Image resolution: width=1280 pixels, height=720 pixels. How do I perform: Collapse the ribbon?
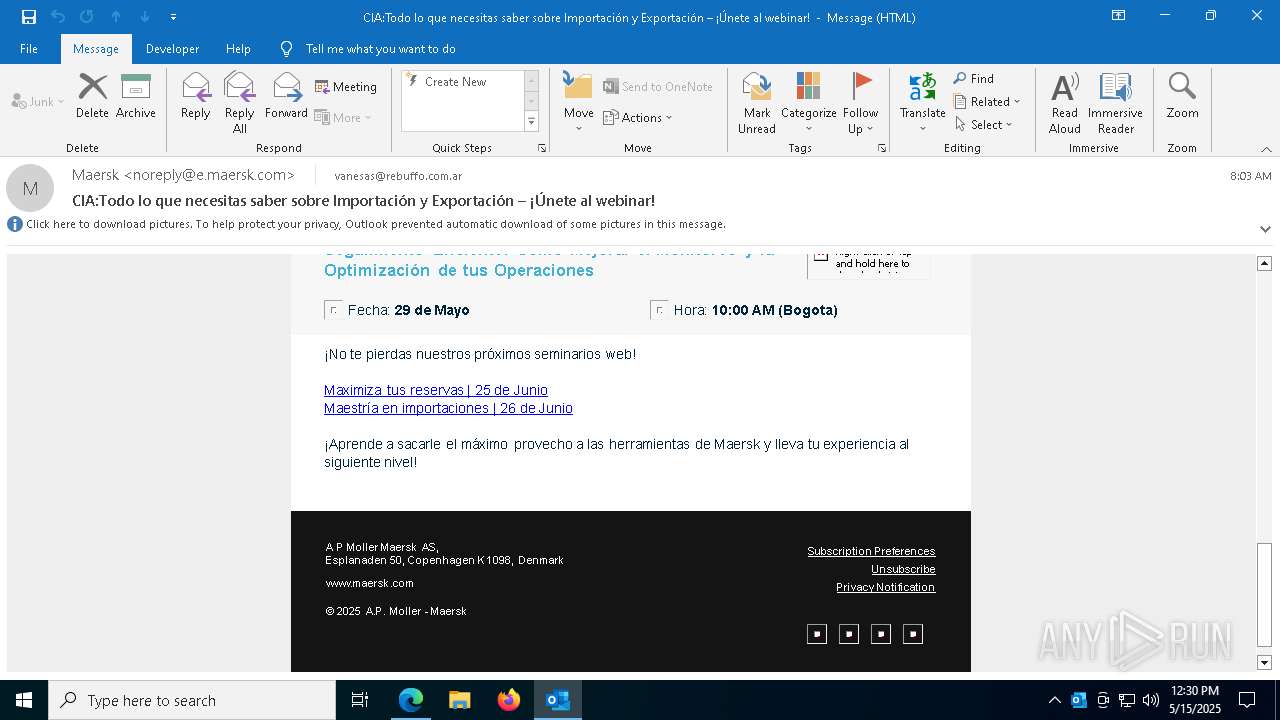click(1266, 149)
